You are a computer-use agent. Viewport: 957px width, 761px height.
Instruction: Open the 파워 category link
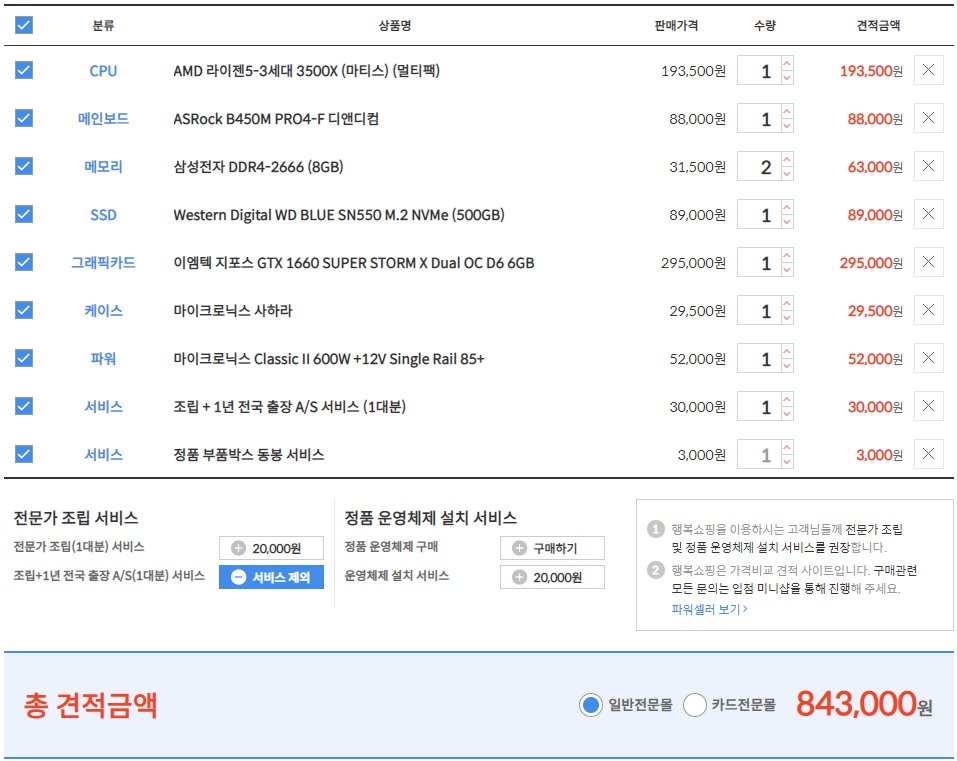click(103, 359)
